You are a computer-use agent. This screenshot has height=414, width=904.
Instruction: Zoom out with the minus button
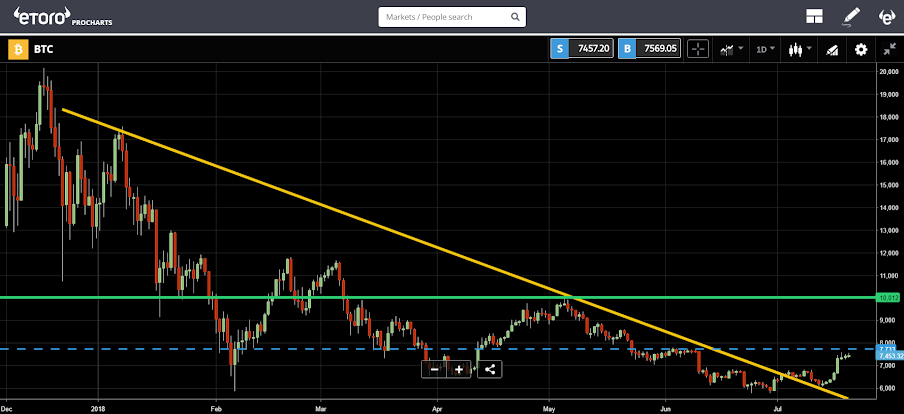click(434, 370)
